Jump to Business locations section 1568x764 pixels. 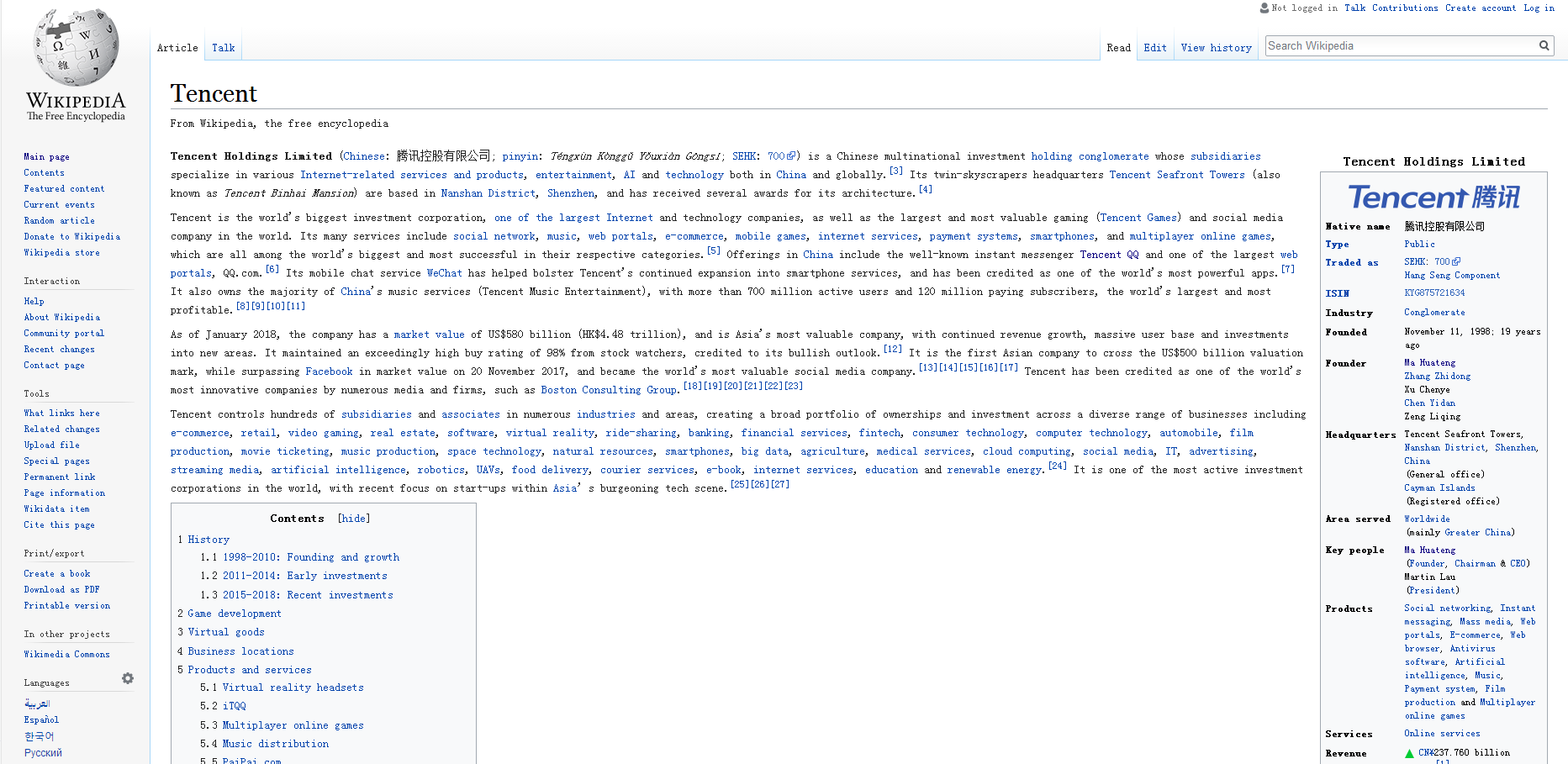pos(241,651)
